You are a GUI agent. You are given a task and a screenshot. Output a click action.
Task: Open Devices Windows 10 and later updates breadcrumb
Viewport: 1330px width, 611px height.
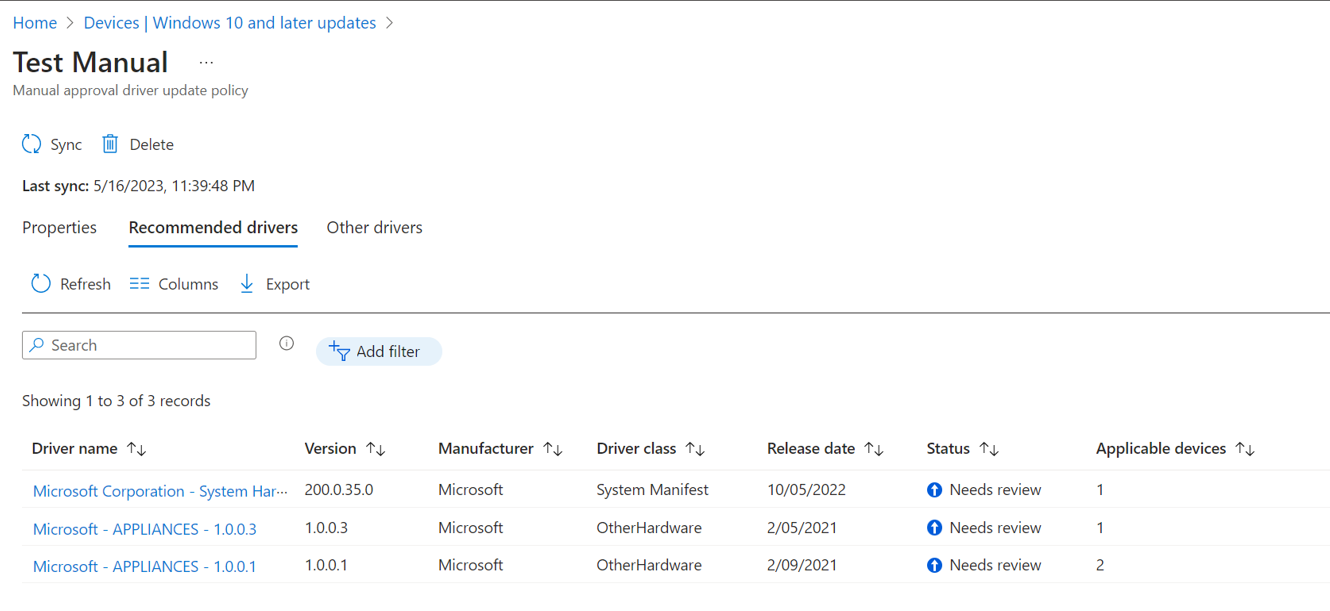(230, 23)
